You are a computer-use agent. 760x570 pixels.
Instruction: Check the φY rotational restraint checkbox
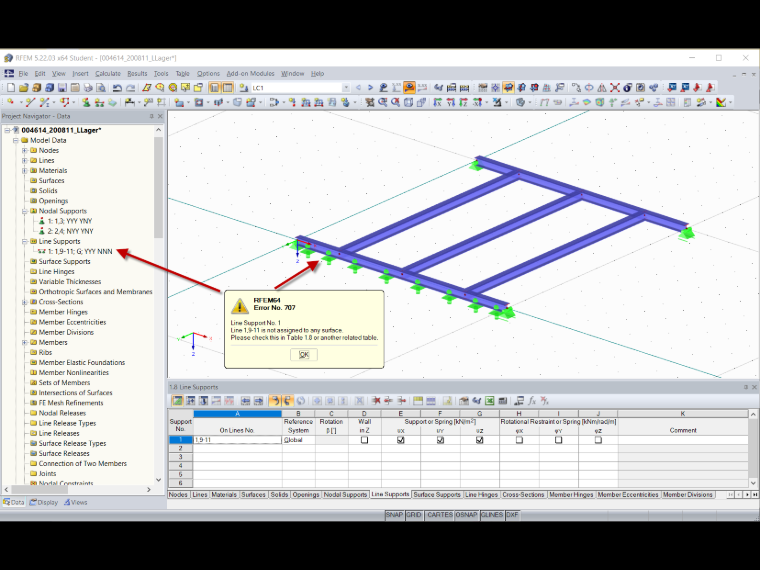click(x=558, y=440)
